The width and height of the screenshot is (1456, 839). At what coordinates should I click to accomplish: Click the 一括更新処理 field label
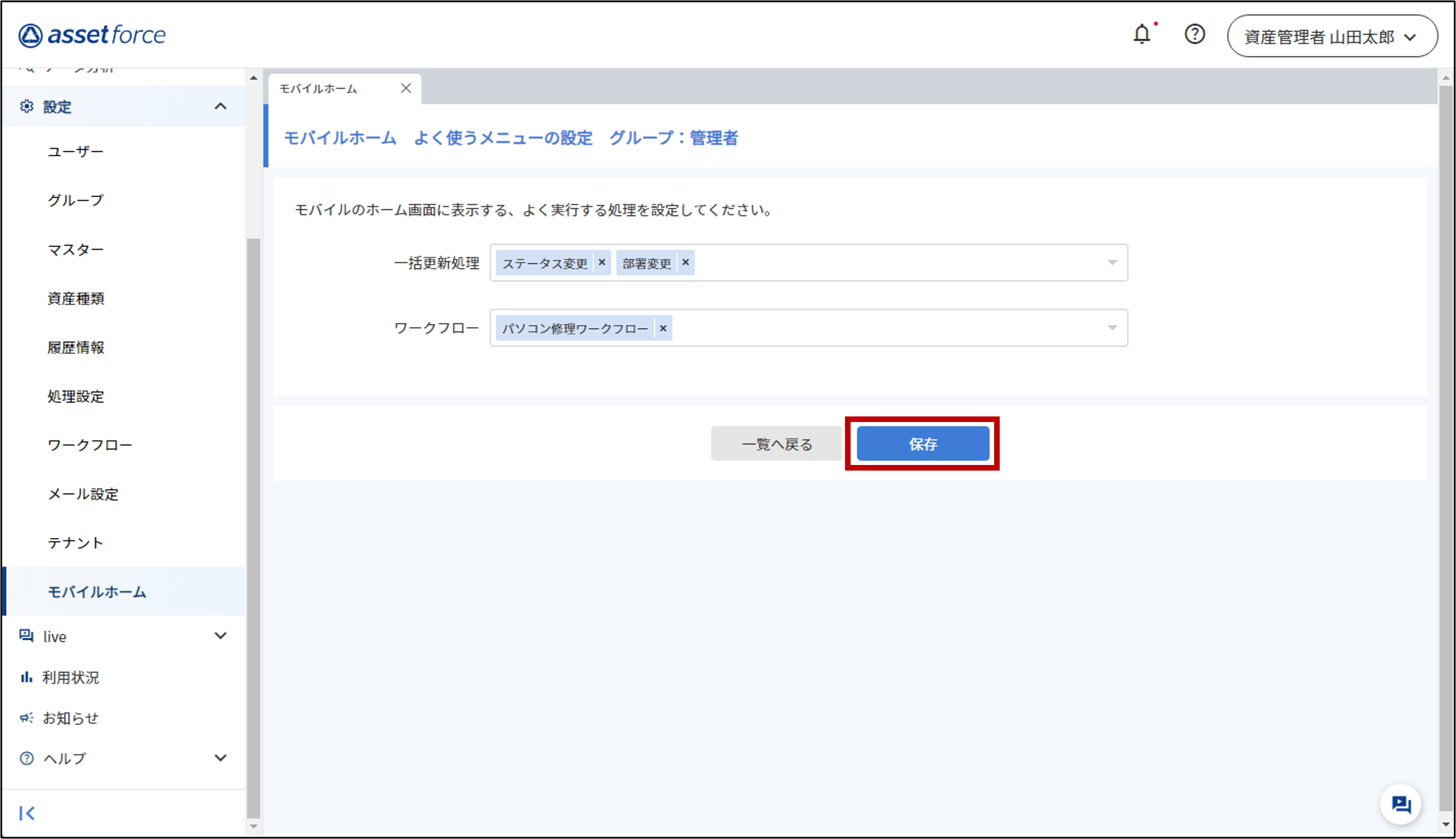coord(436,263)
